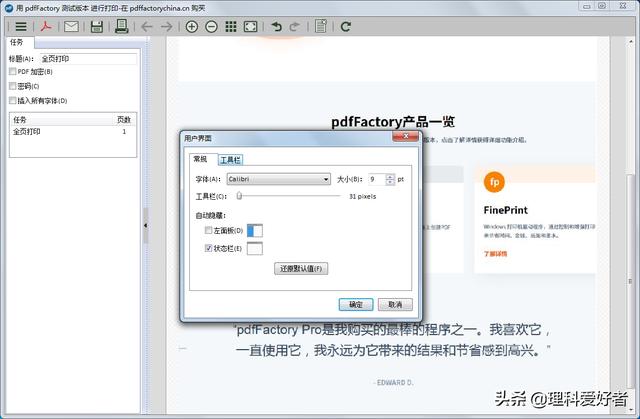
Task: Enable the 密码 checkbox
Action: pos(13,86)
